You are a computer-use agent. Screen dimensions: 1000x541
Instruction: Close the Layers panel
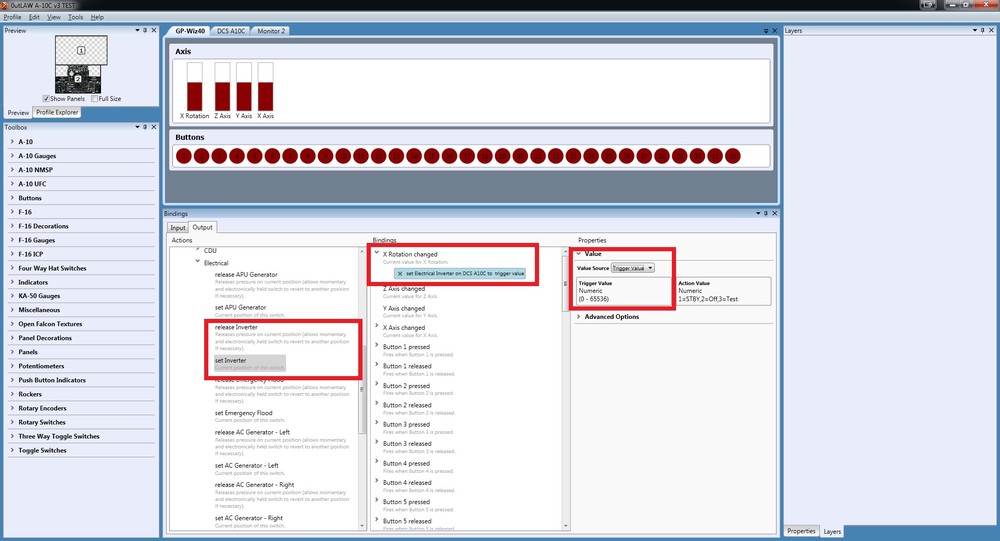tap(991, 30)
